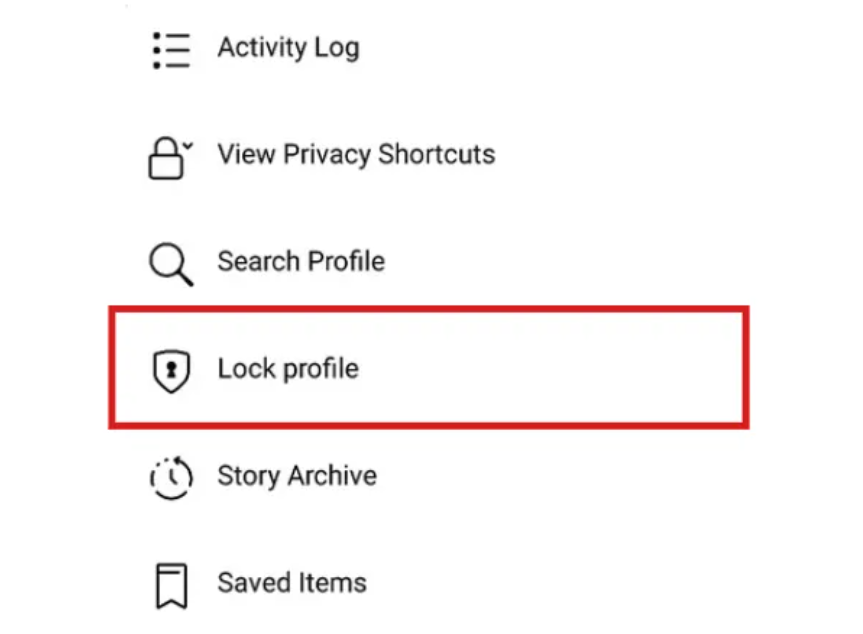Select the Search Profile text label

[x=301, y=262]
